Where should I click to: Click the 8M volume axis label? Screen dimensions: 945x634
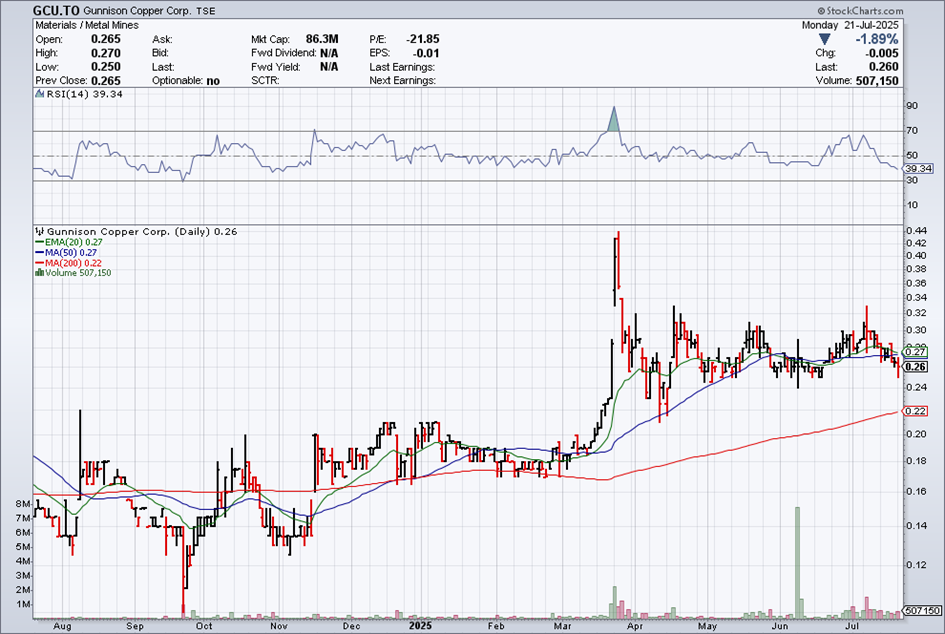(x=23, y=504)
